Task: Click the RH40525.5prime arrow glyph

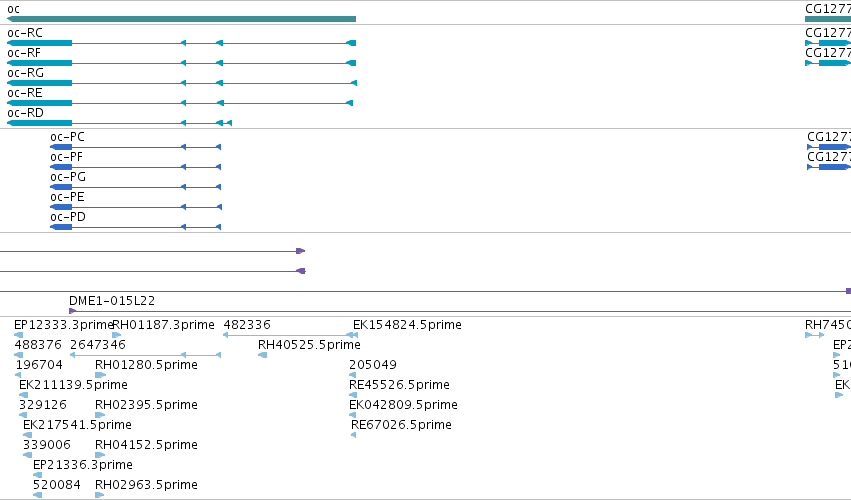Action: click(262, 355)
